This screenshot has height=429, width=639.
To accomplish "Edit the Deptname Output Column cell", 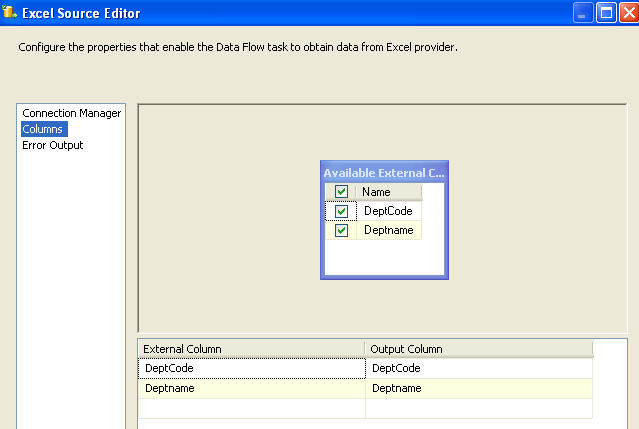I will tap(479, 388).
